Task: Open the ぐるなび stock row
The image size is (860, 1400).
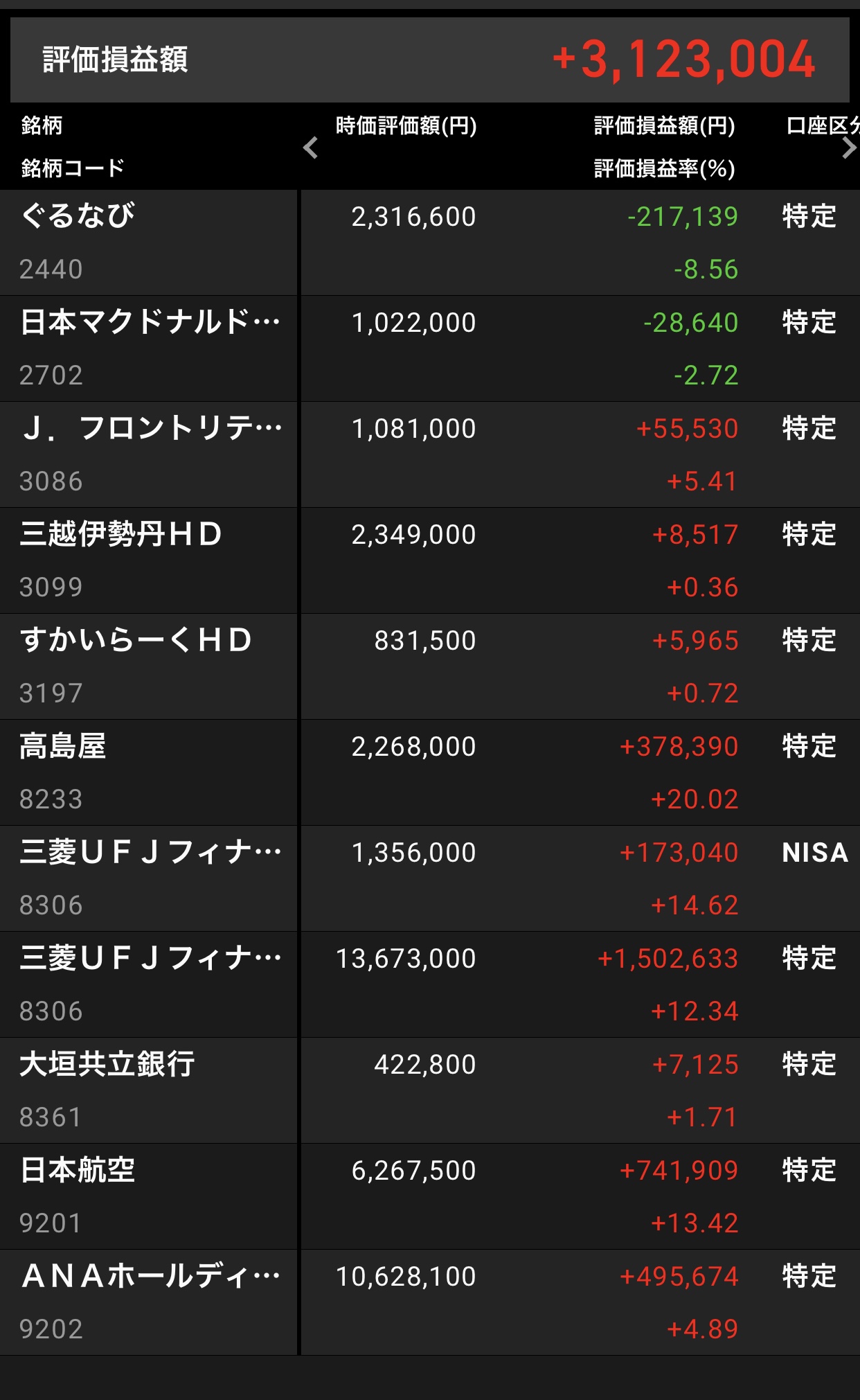Action: tap(78, 216)
